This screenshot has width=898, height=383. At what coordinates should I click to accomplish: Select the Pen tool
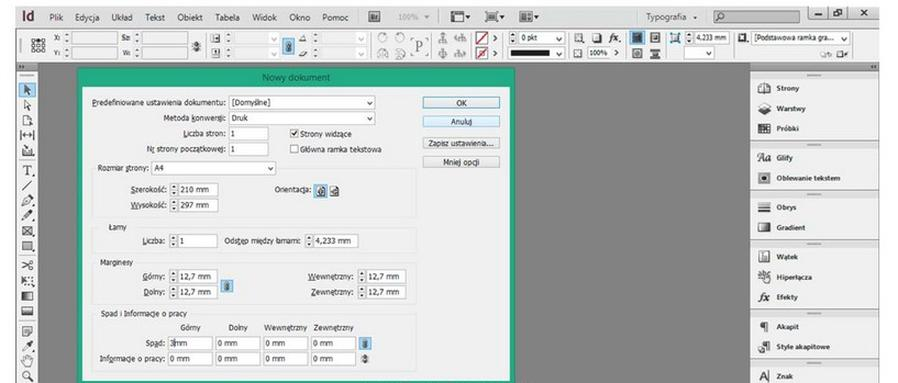click(x=27, y=201)
